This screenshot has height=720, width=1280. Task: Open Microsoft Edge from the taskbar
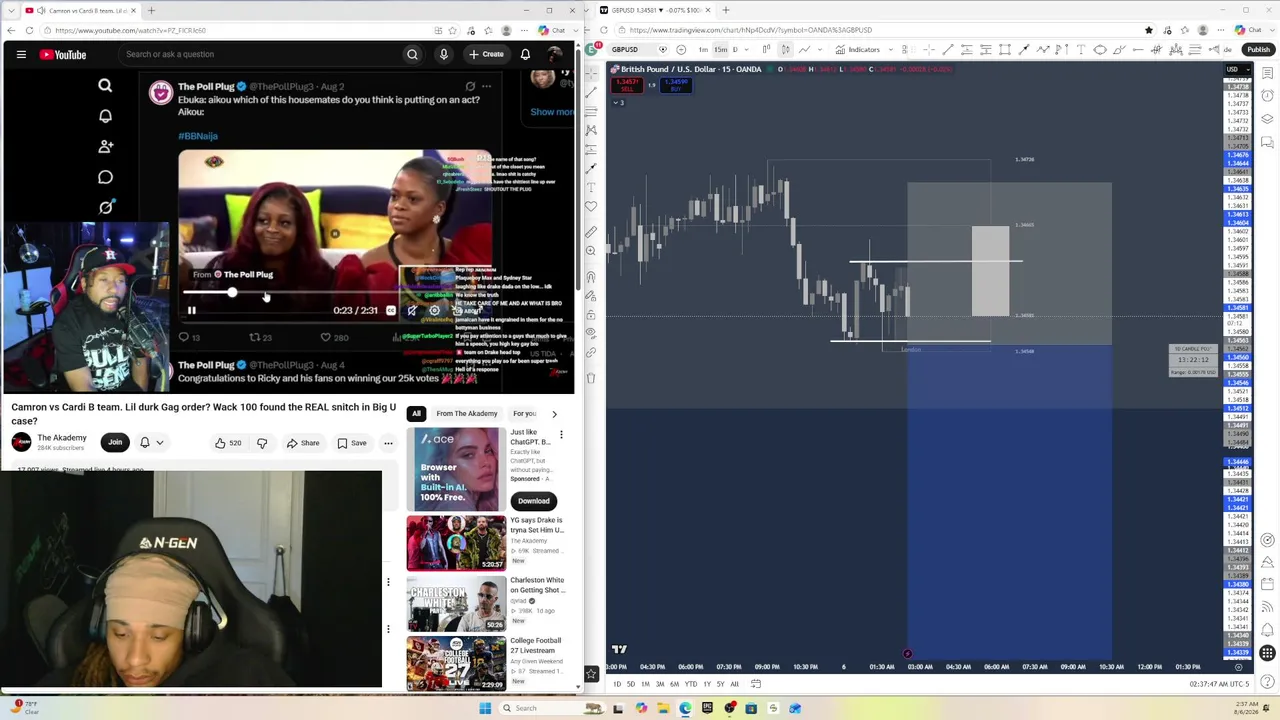(x=685, y=708)
